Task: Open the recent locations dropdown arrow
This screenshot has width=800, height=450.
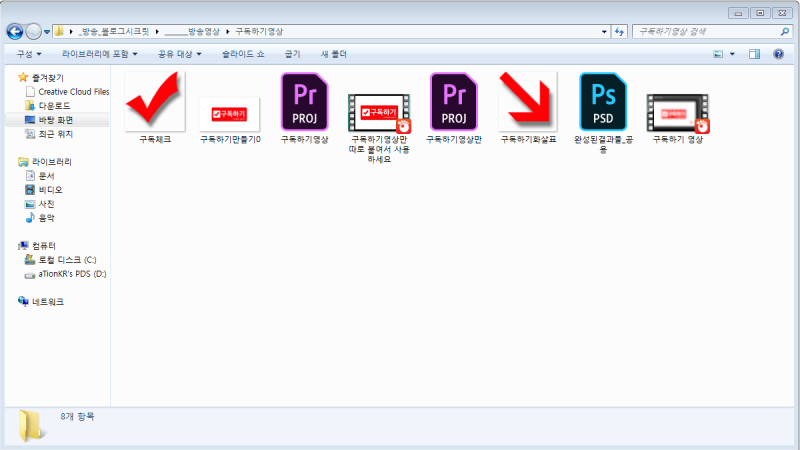Action: click(x=46, y=32)
